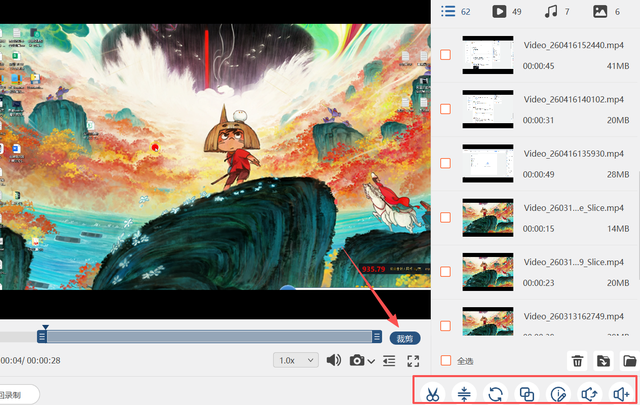This screenshot has width=640, height=405.
Task: Open the thumbnail of the 20MB Slice video
Action: (488, 271)
